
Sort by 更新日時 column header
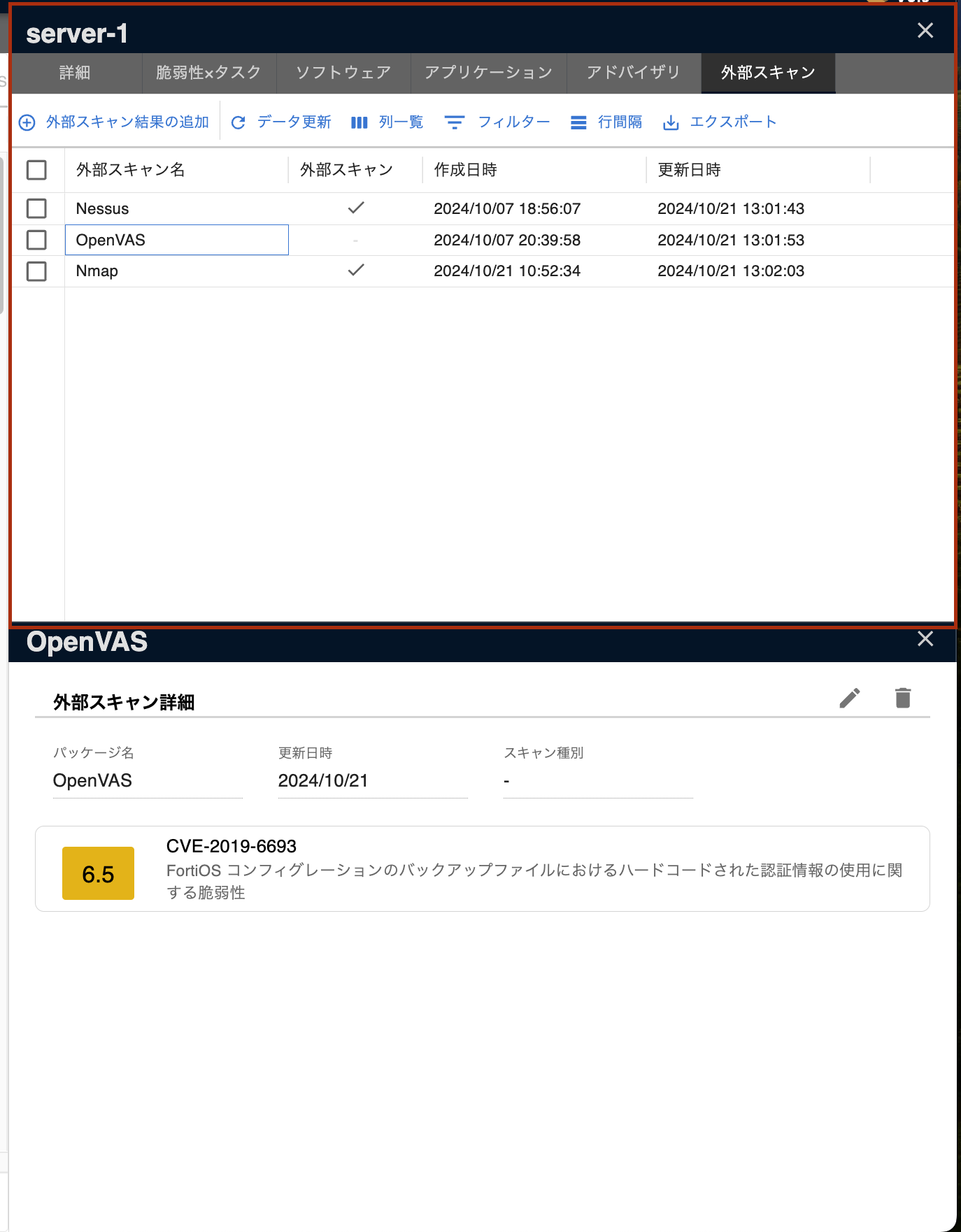click(x=689, y=170)
